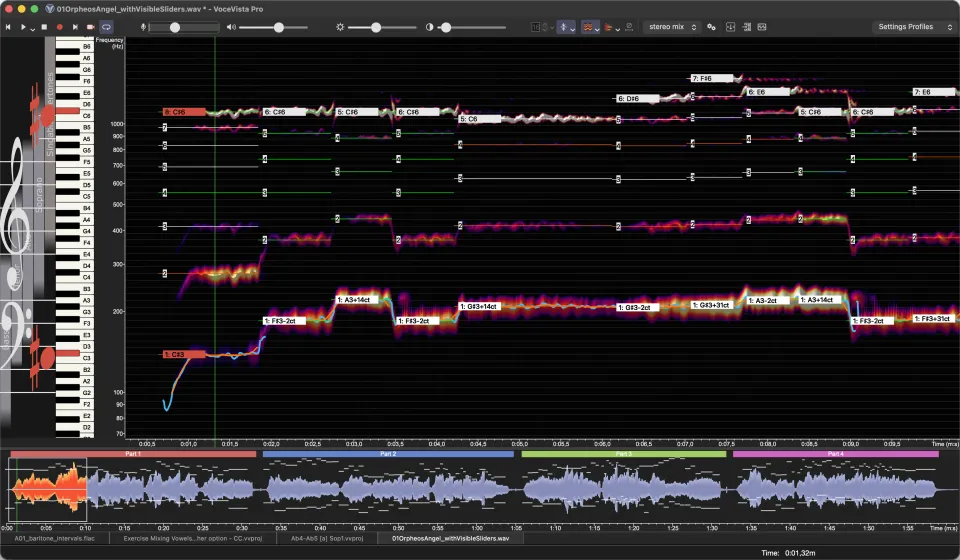Toggle the overtone sliders wave icon
960x560 pixels.
(x=587, y=27)
